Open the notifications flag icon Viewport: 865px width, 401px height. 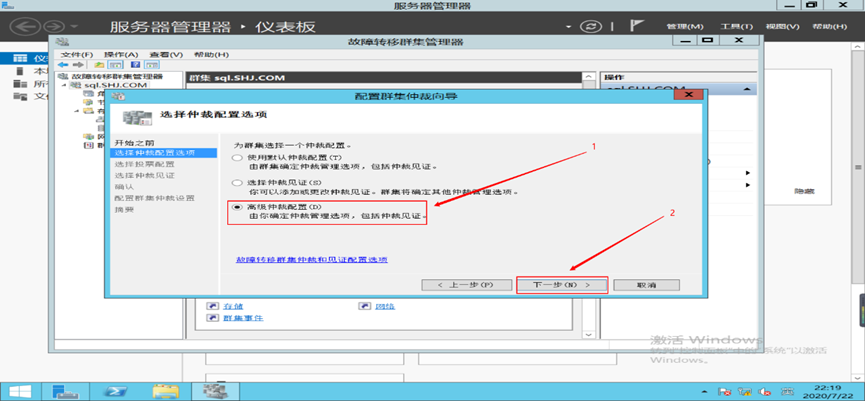coord(637,26)
